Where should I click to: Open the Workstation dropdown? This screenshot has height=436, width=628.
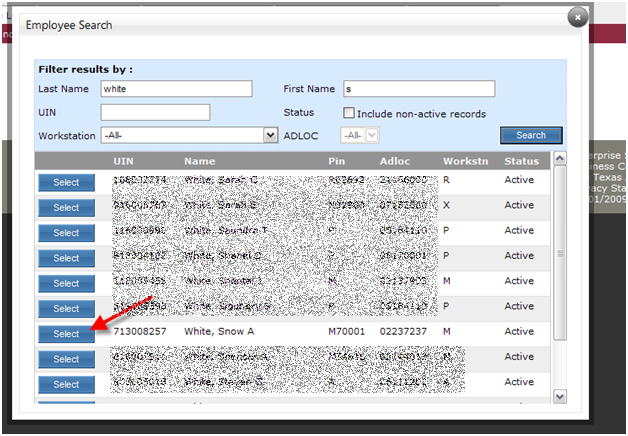pos(270,135)
